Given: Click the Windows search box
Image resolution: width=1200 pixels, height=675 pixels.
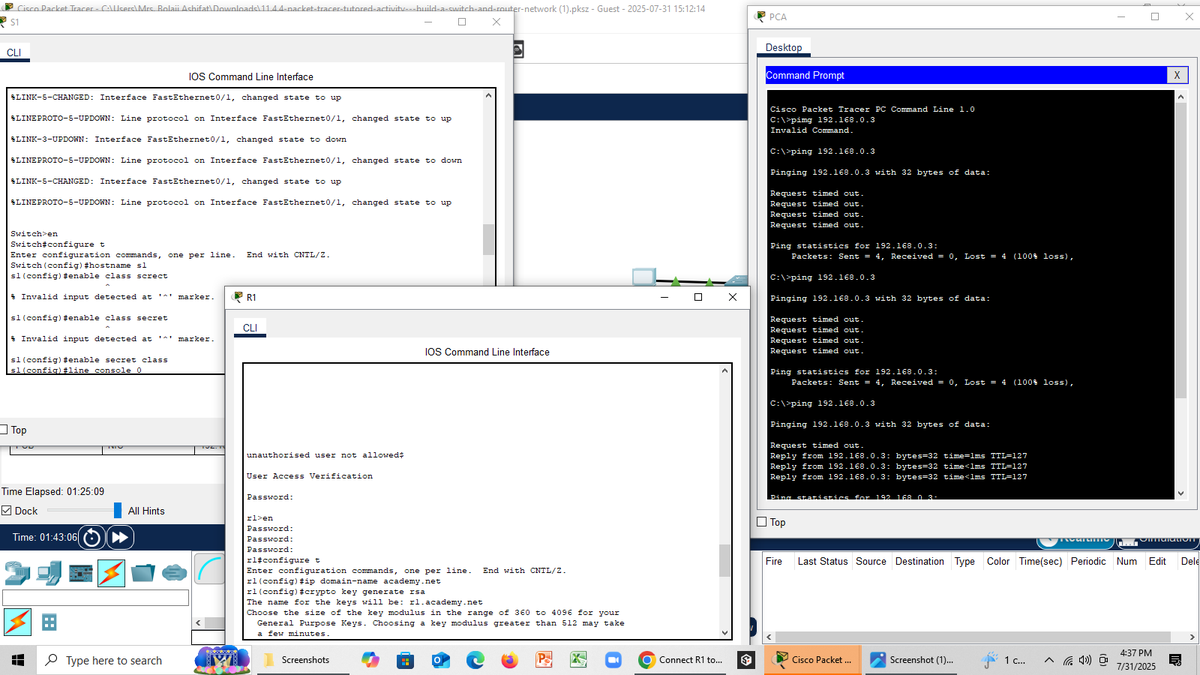Looking at the screenshot, I should pos(113,660).
